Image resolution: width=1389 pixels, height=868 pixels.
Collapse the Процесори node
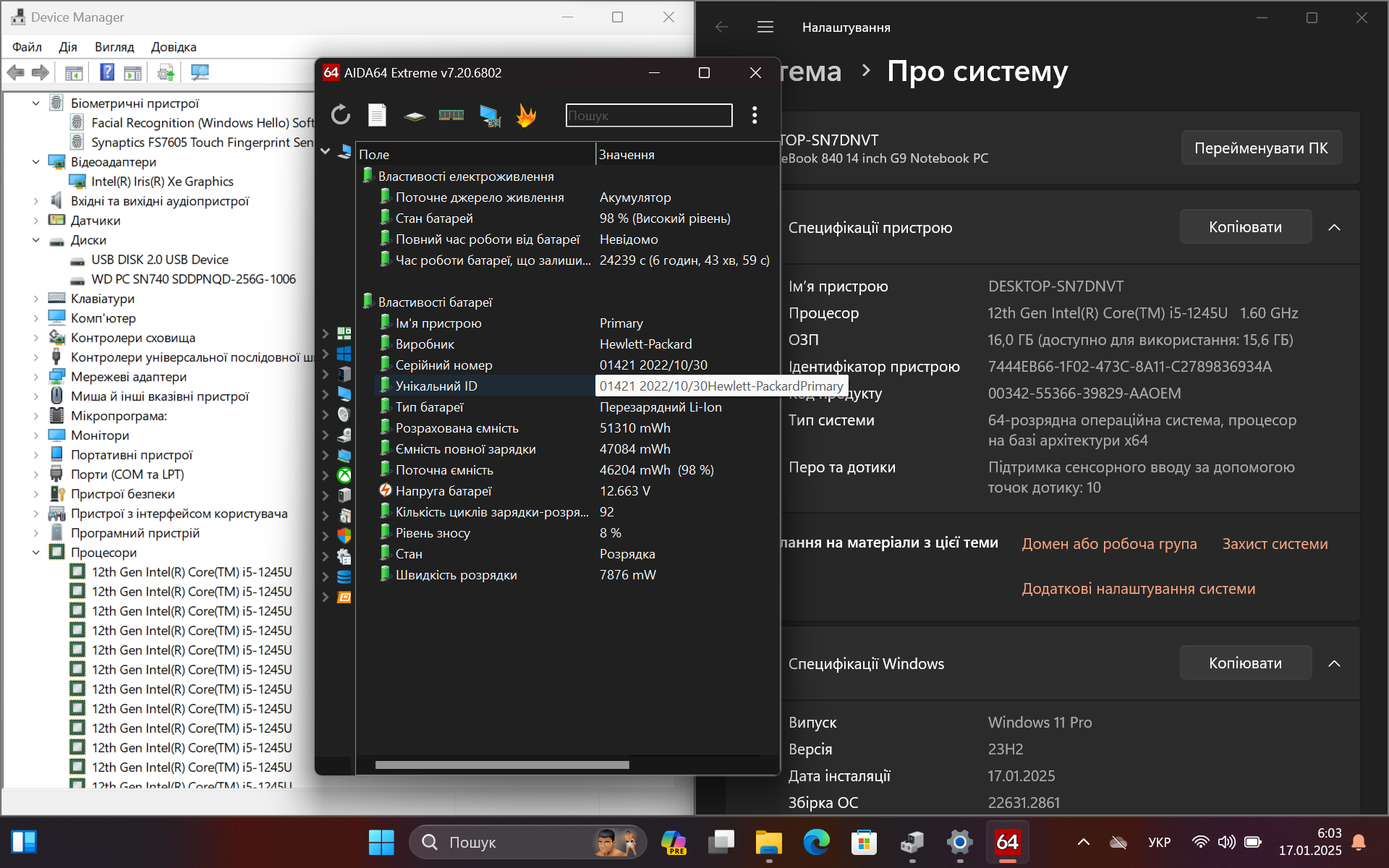pyautogui.click(x=35, y=553)
